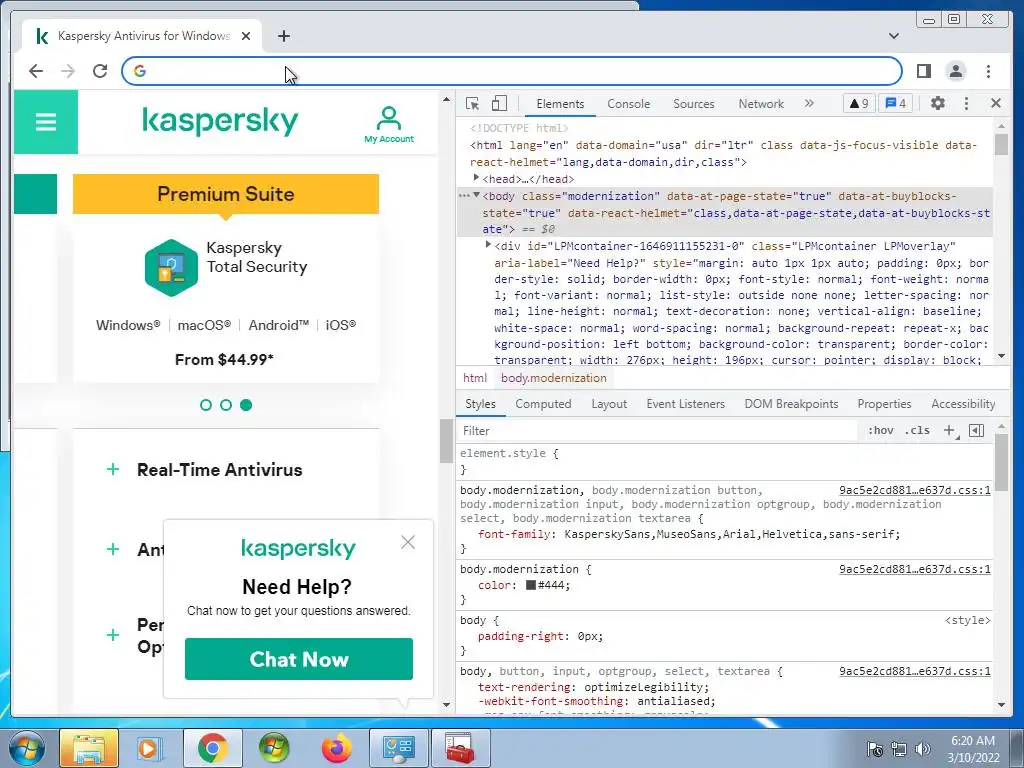The image size is (1024, 768).
Task: Focus the Styles Filter input
Action: point(656,431)
